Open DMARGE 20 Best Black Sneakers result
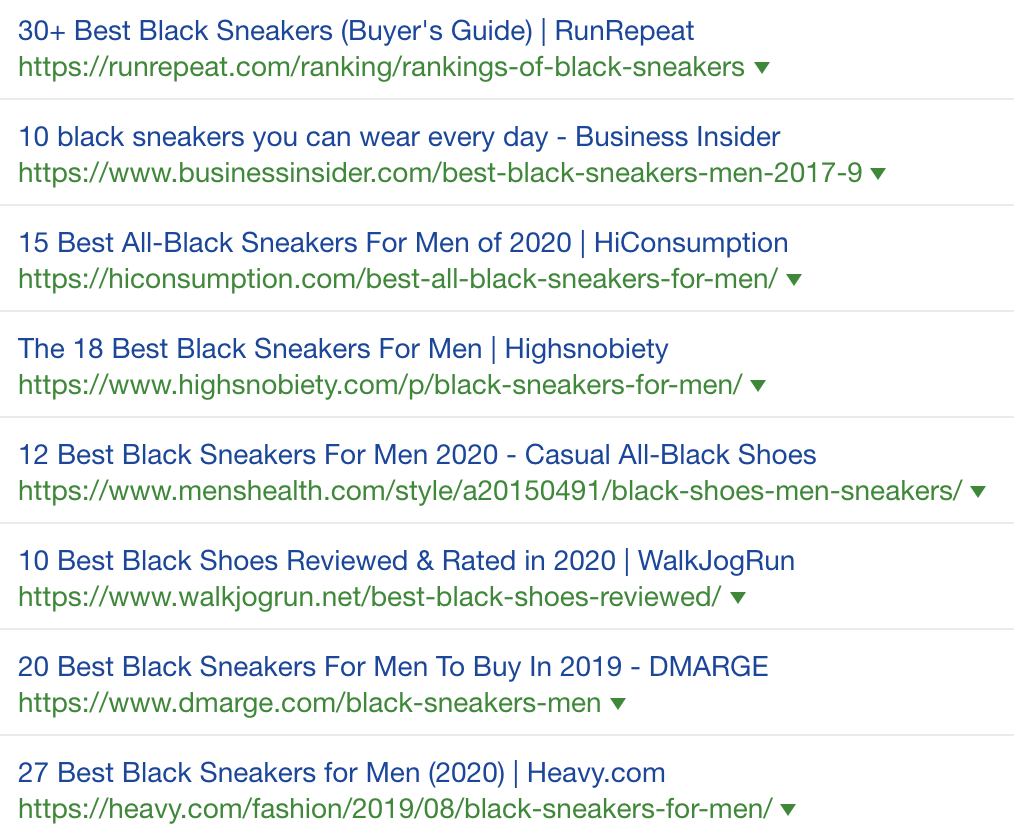The width and height of the screenshot is (1014, 836). tap(393, 667)
